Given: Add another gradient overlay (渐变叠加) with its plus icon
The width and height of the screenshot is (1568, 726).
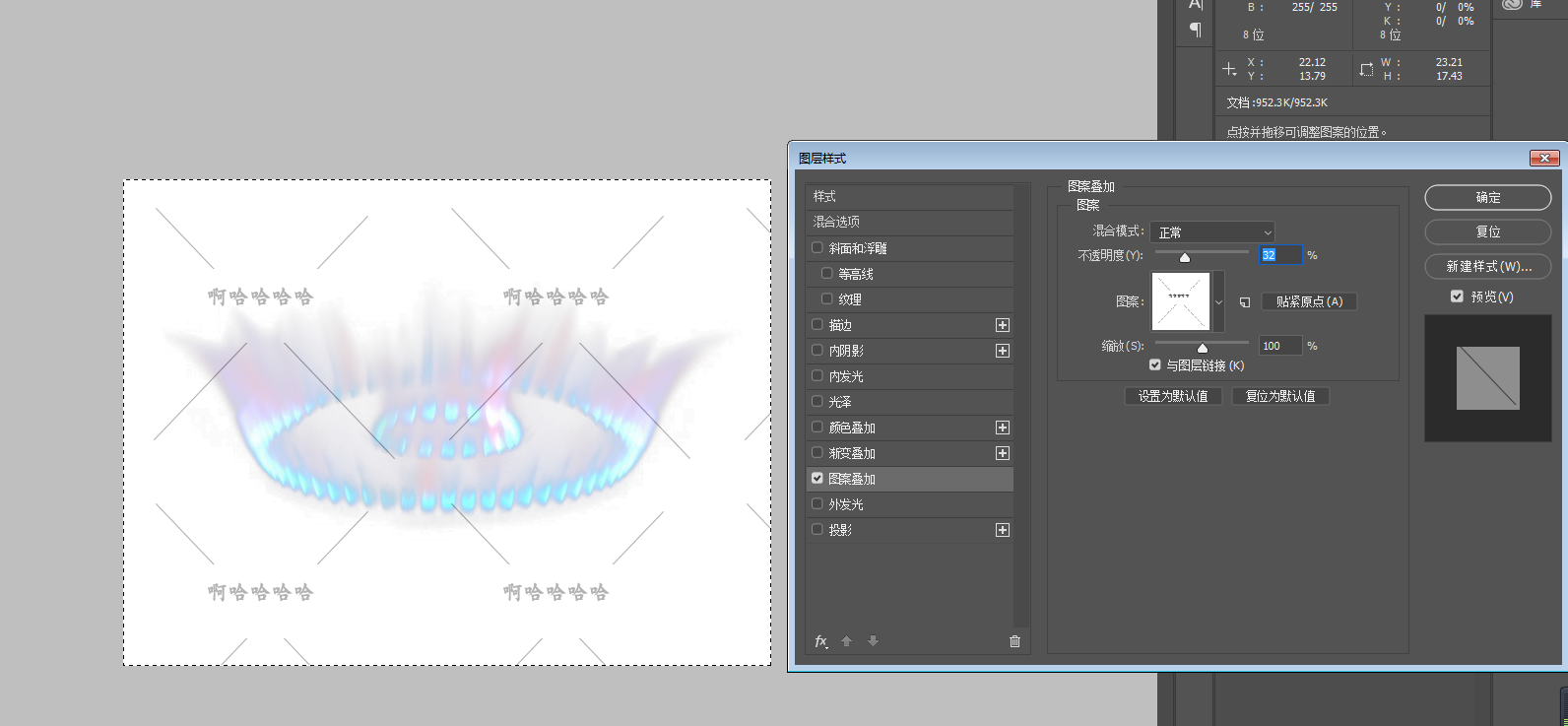Looking at the screenshot, I should (1003, 453).
